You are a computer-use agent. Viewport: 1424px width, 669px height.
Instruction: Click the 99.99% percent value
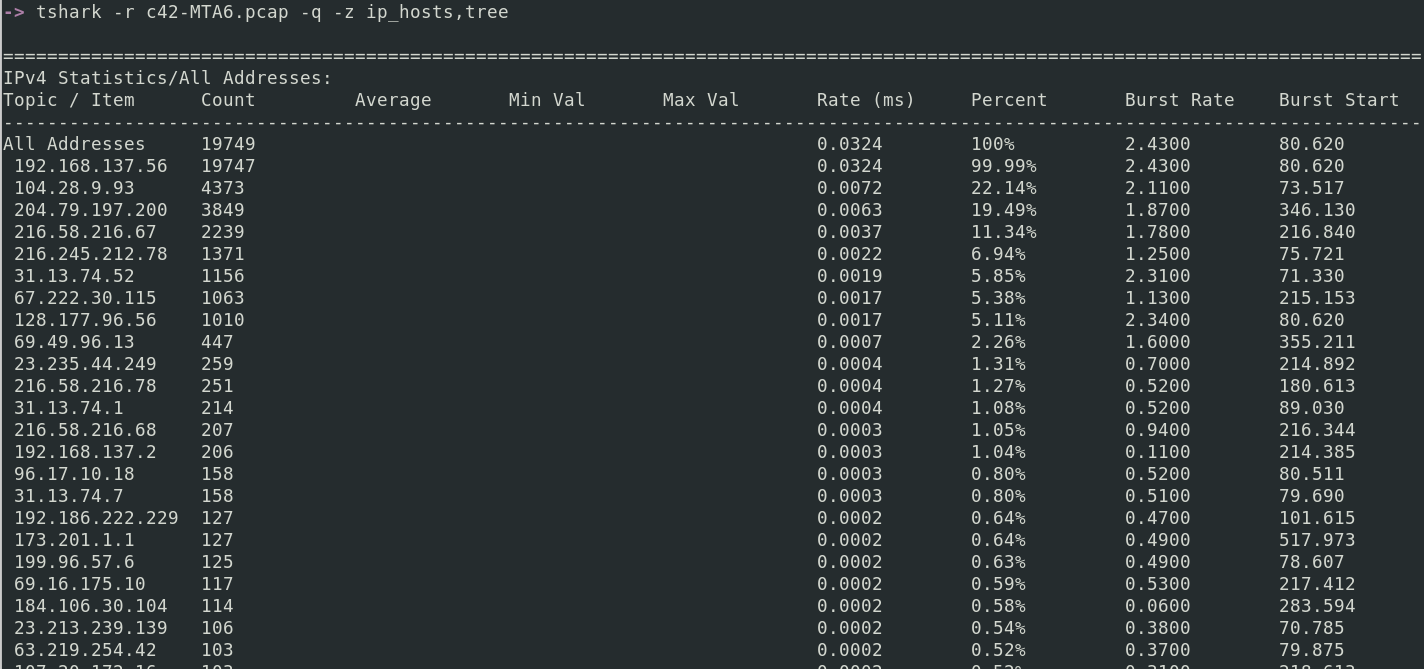coord(1003,166)
